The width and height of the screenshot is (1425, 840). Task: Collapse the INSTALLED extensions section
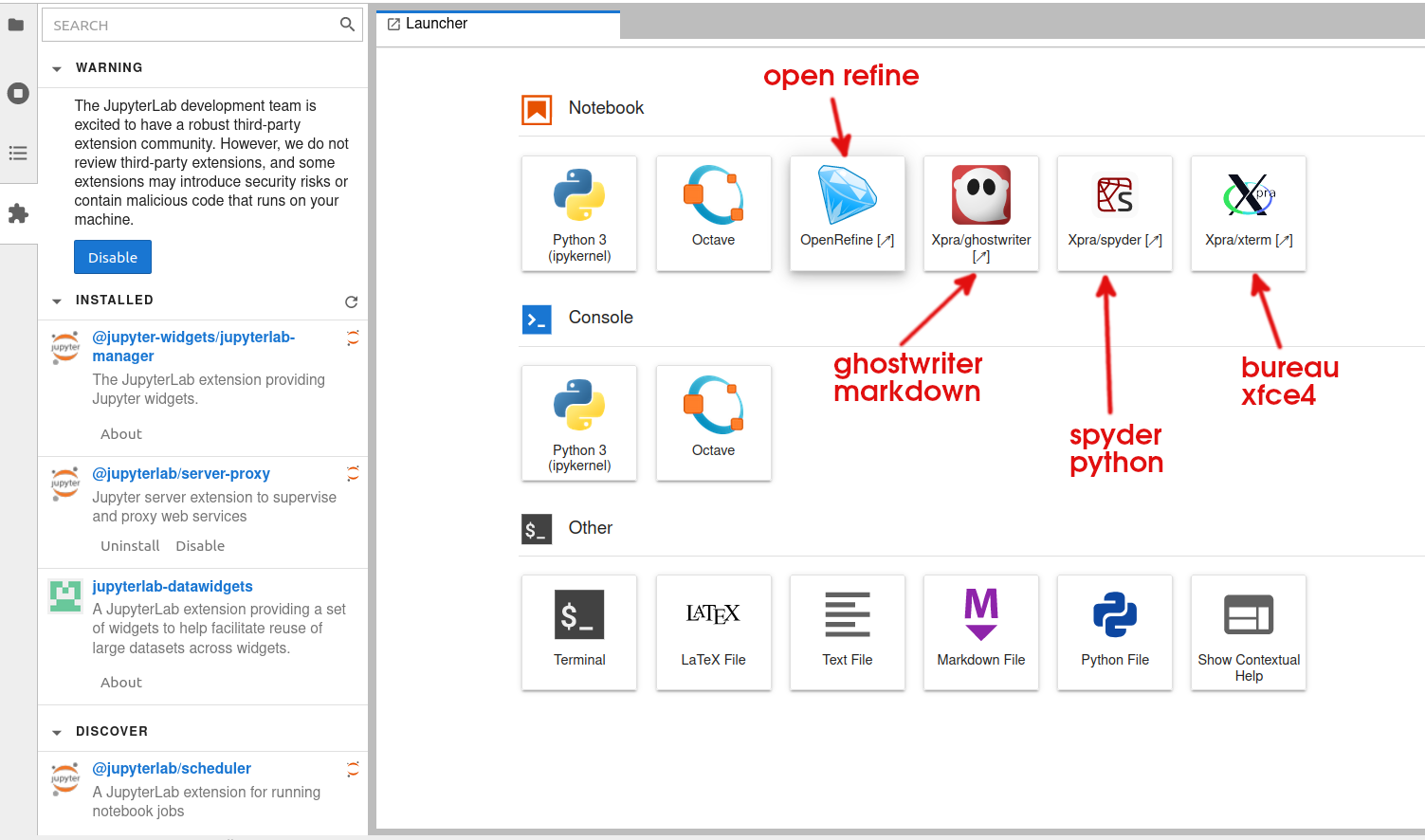coord(57,301)
